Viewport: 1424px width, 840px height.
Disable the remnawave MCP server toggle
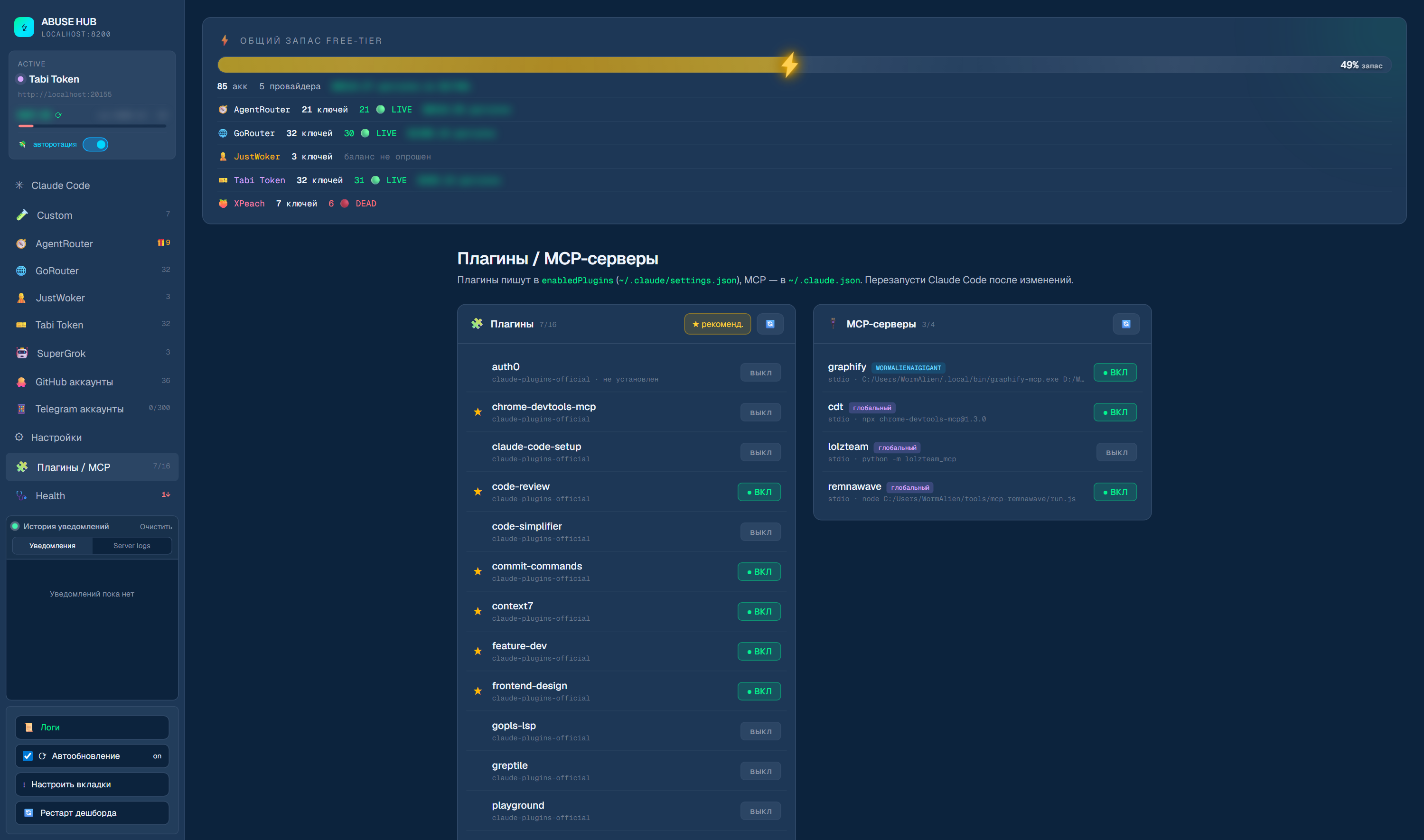point(1115,492)
